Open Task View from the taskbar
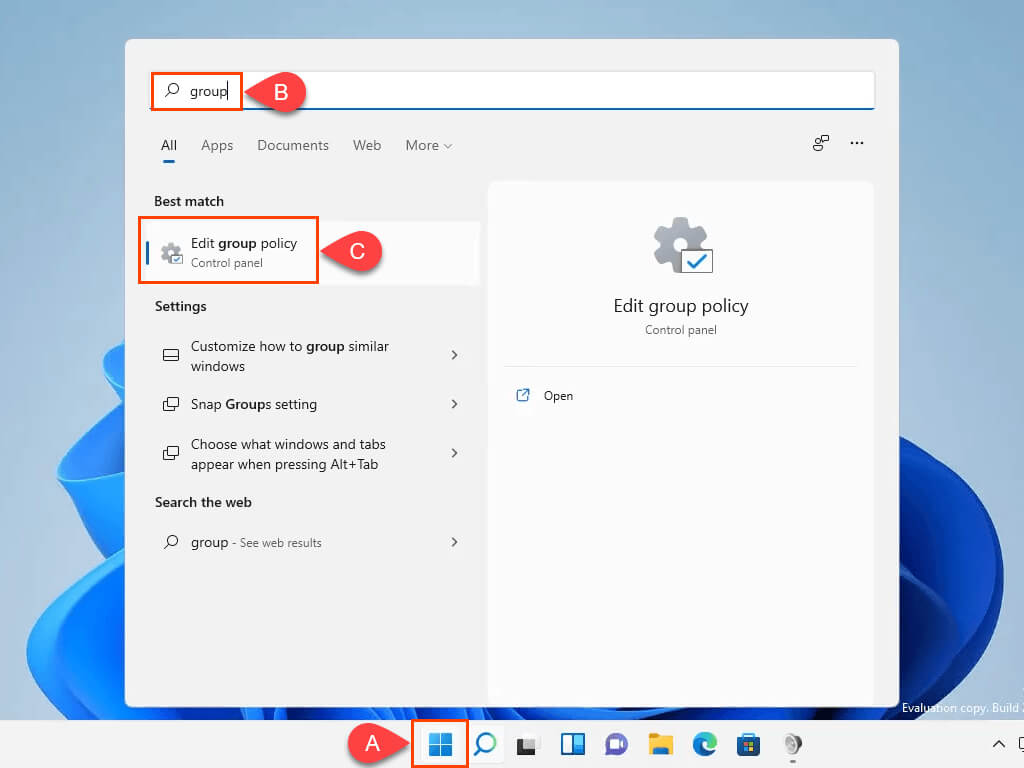 [x=527, y=744]
